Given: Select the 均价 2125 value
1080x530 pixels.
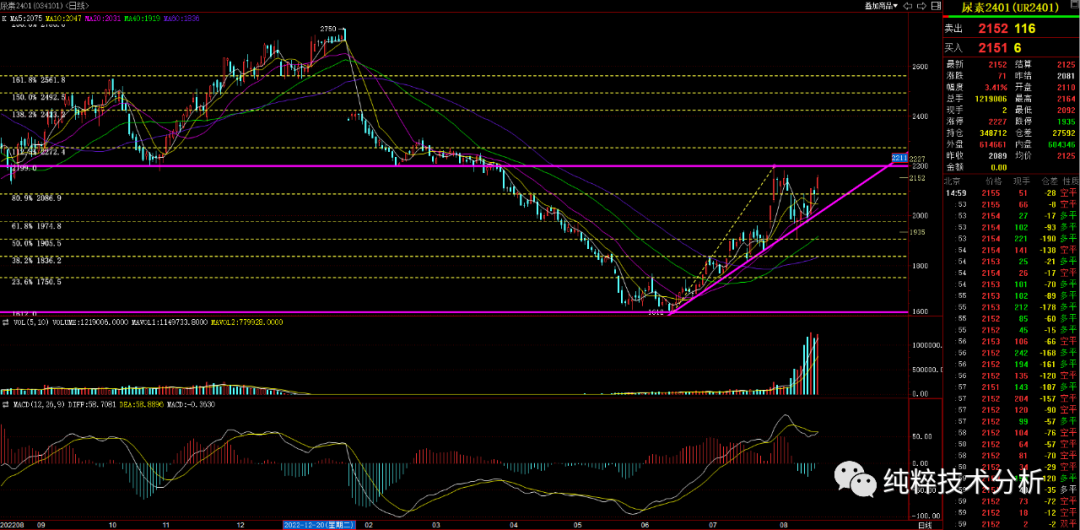Looking at the screenshot, I should click(1066, 156).
